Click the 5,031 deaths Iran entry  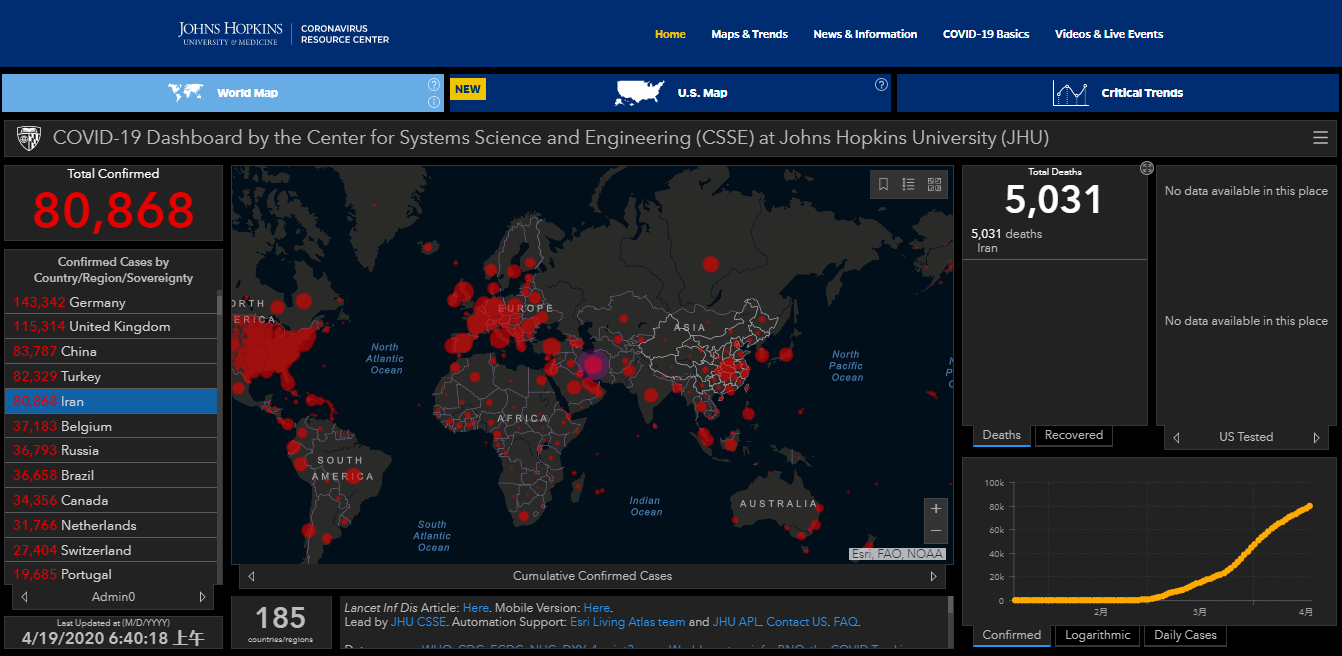[1054, 240]
